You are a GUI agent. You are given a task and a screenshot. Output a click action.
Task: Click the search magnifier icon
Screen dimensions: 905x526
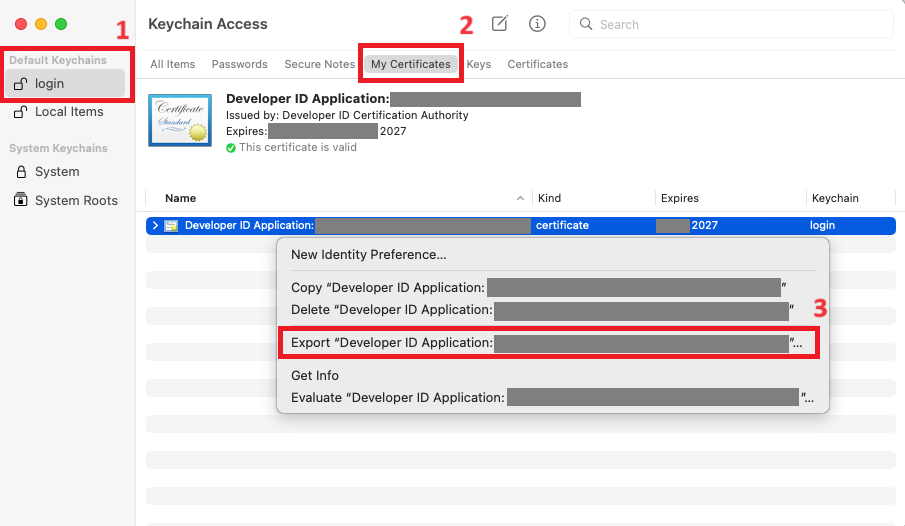coord(586,24)
